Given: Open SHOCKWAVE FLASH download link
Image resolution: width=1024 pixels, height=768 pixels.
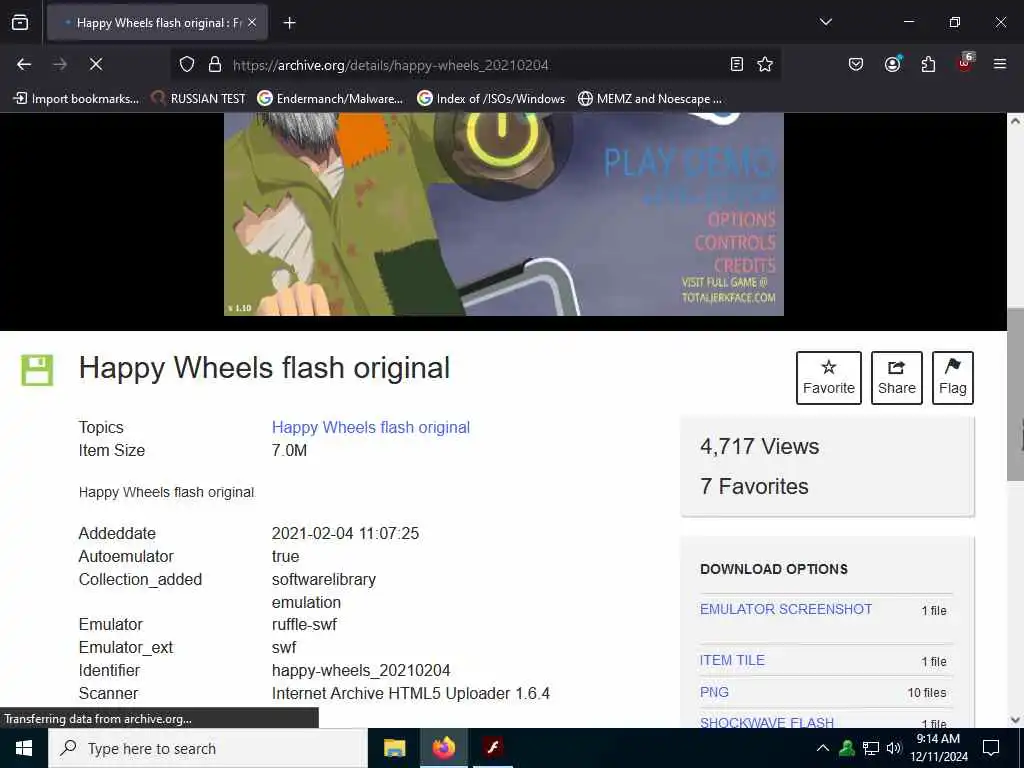Looking at the screenshot, I should pos(767,722).
